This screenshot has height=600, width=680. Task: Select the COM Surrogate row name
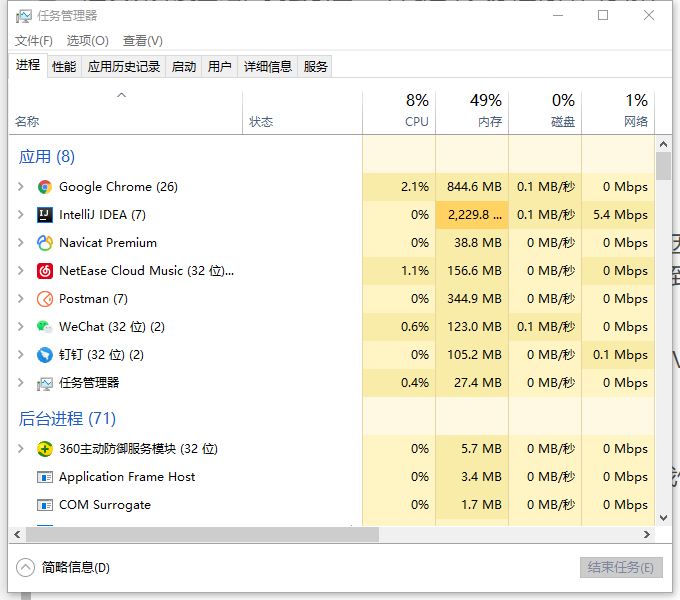pyautogui.click(x=105, y=505)
